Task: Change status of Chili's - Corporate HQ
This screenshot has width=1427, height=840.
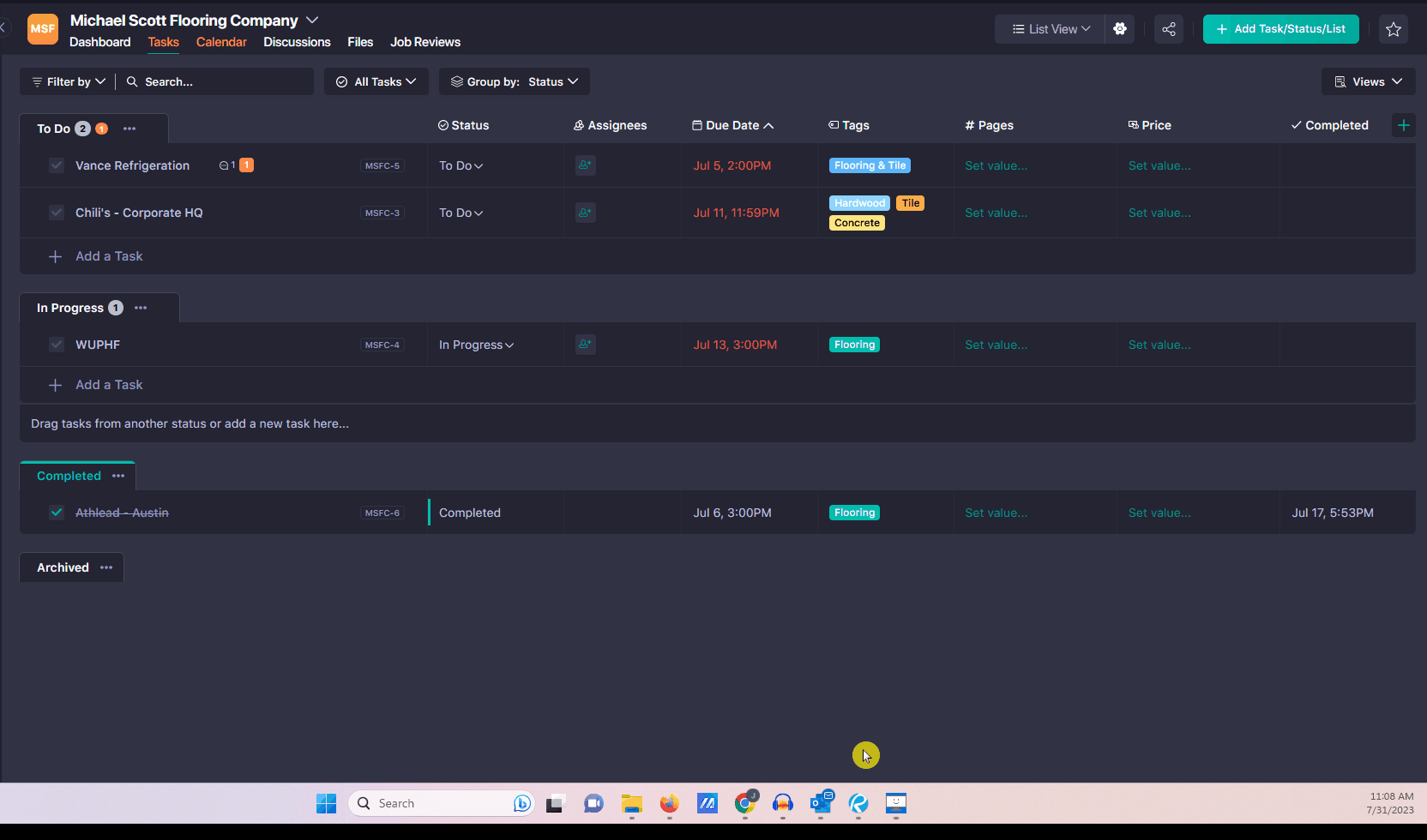Action: click(x=461, y=213)
